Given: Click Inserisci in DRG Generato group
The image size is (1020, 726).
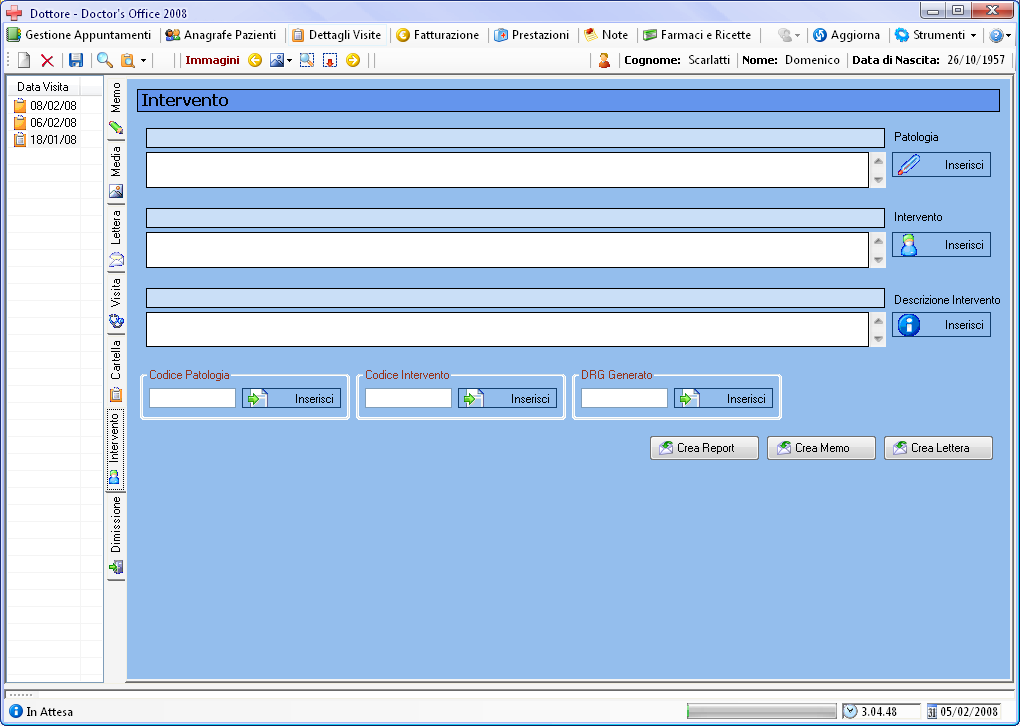Looking at the screenshot, I should point(723,399).
